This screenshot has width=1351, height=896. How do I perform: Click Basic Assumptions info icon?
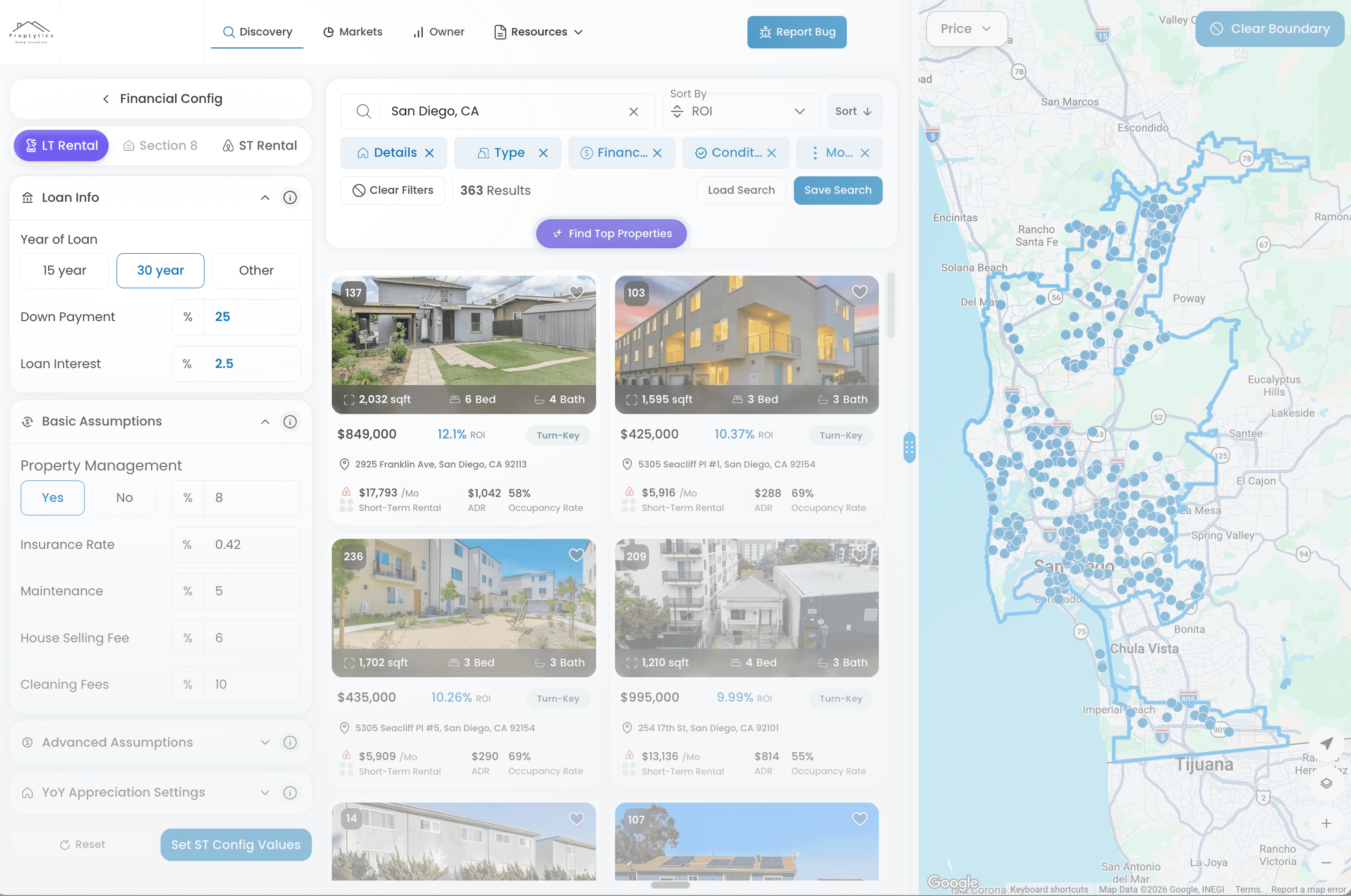pos(290,422)
